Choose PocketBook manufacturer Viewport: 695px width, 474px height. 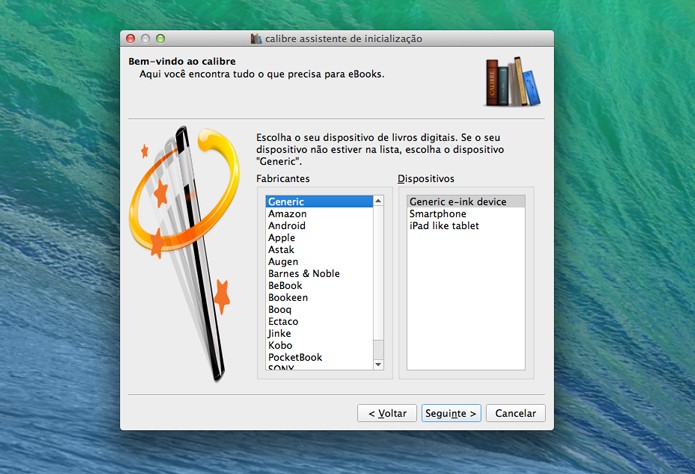(x=319, y=357)
